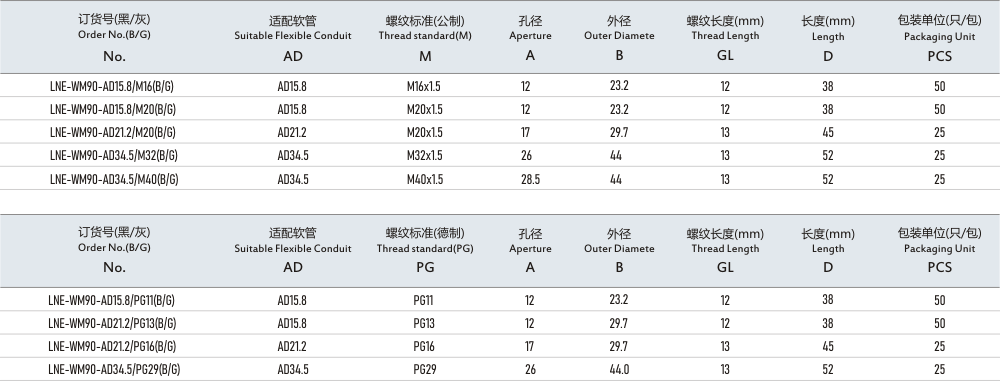
Task: Select the M32x1.5 thread value
Action: pyautogui.click(x=425, y=155)
